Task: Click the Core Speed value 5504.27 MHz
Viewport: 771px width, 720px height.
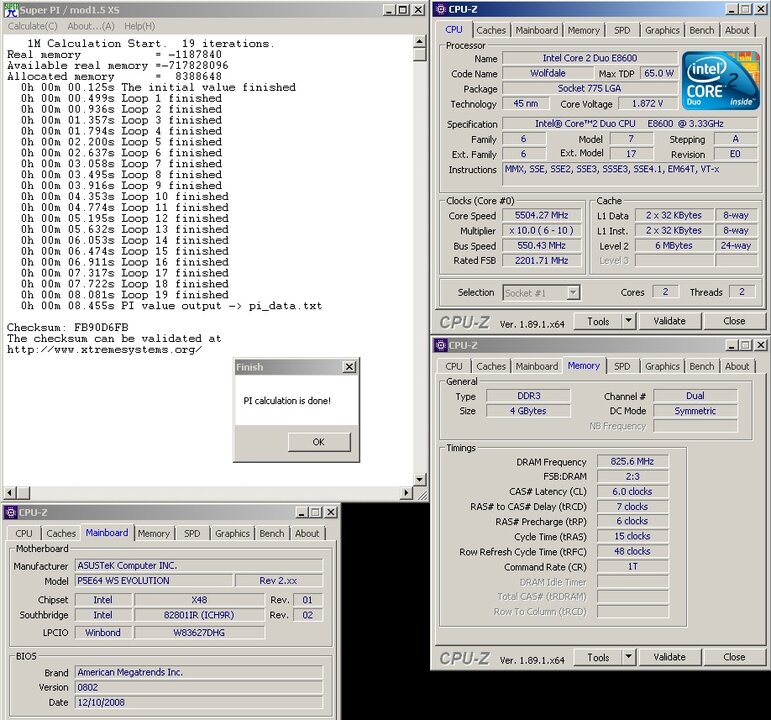Action: [x=541, y=215]
